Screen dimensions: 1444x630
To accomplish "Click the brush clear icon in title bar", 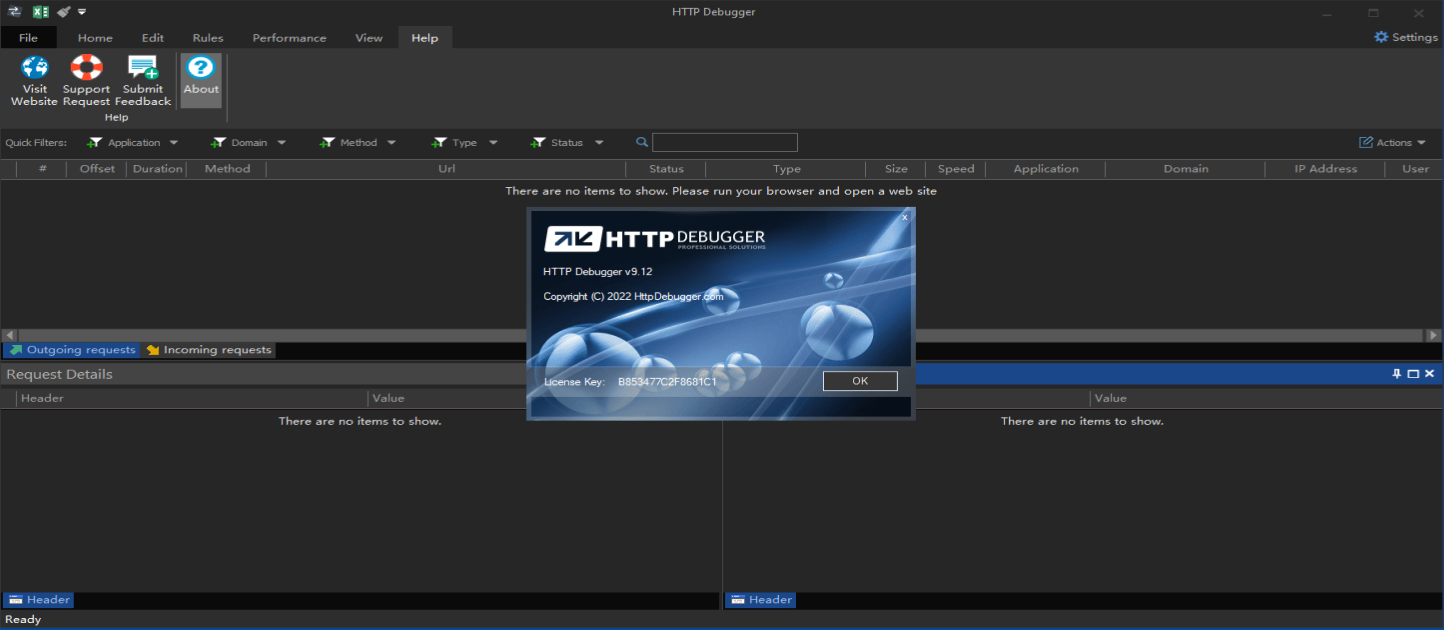I will [64, 12].
